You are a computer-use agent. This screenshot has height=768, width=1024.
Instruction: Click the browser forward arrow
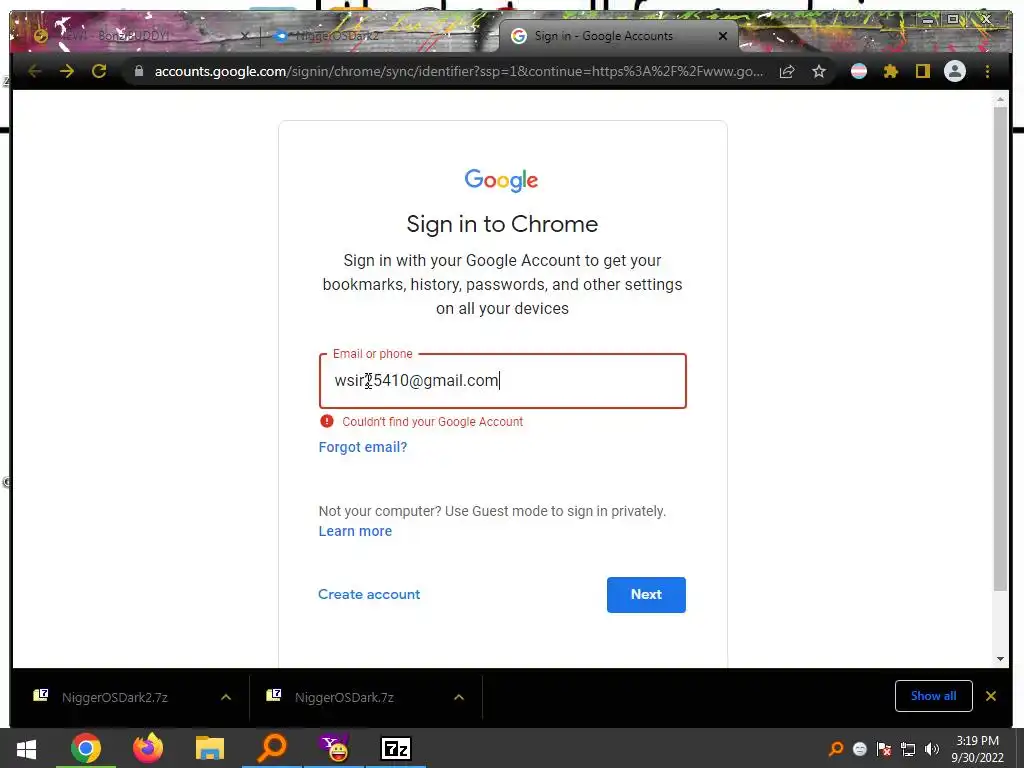pos(67,71)
